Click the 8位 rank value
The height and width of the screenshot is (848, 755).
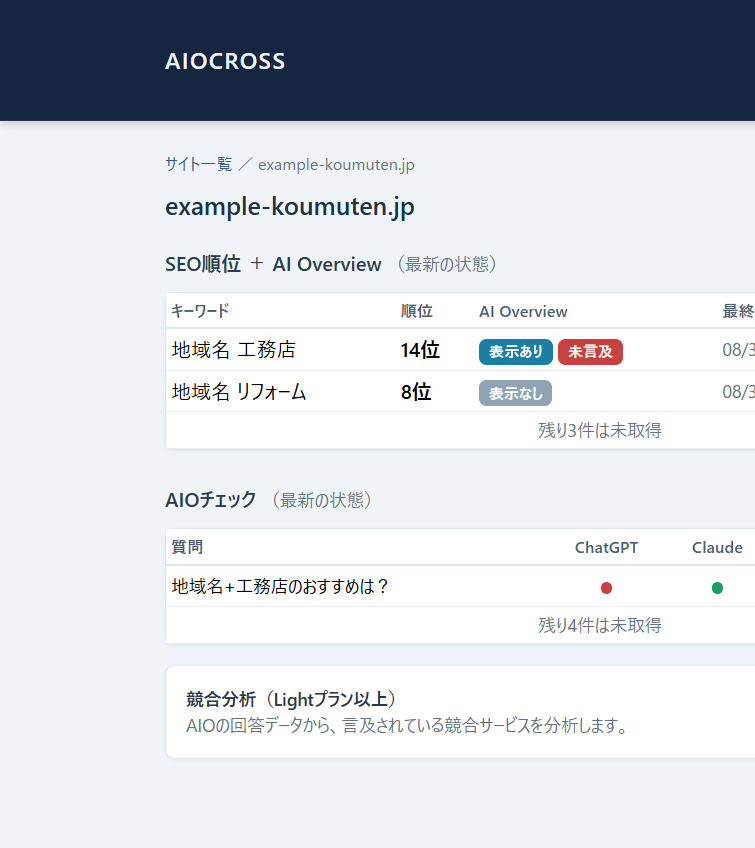coord(416,392)
